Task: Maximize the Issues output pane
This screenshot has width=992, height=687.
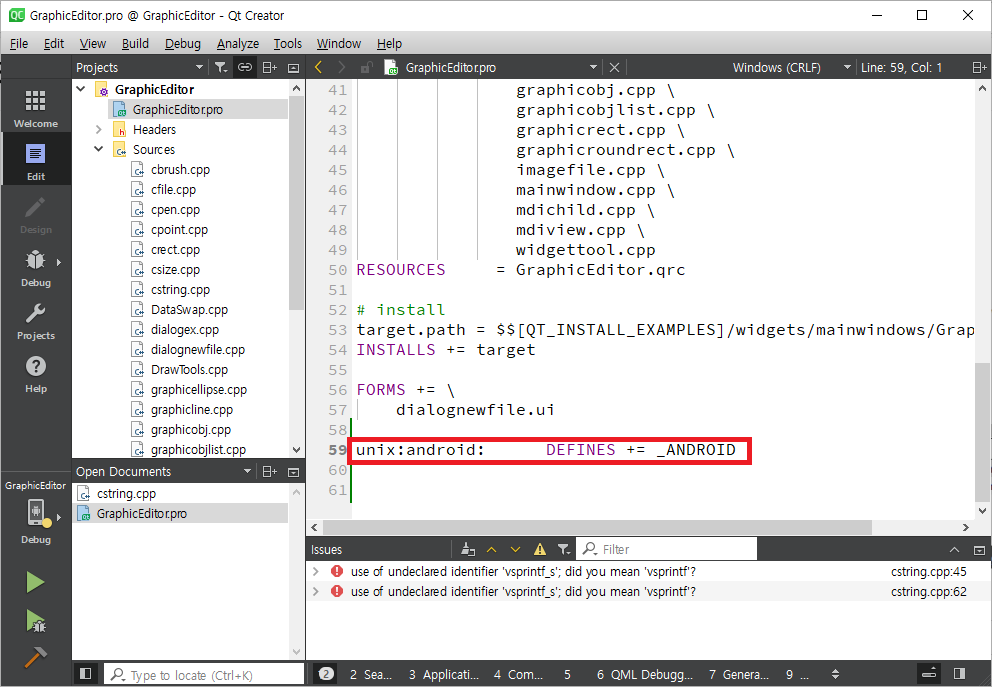Action: [955, 550]
